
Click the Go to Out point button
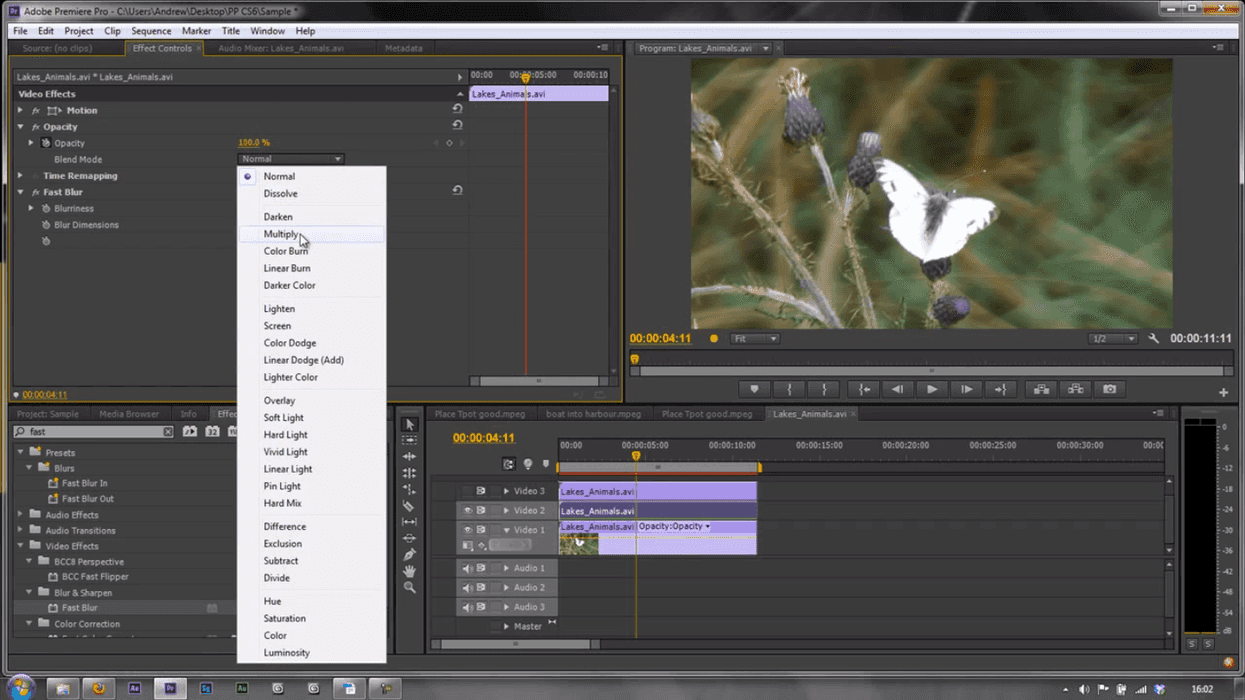click(1000, 389)
